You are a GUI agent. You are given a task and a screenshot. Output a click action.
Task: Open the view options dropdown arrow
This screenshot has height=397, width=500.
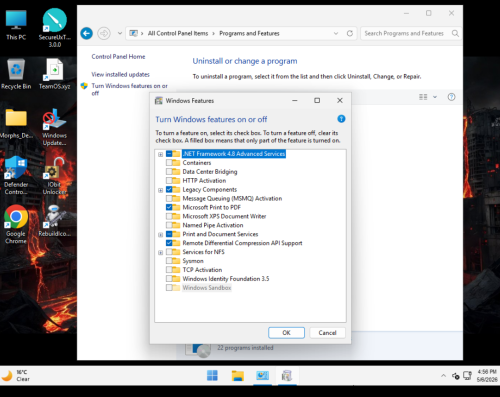click(435, 97)
